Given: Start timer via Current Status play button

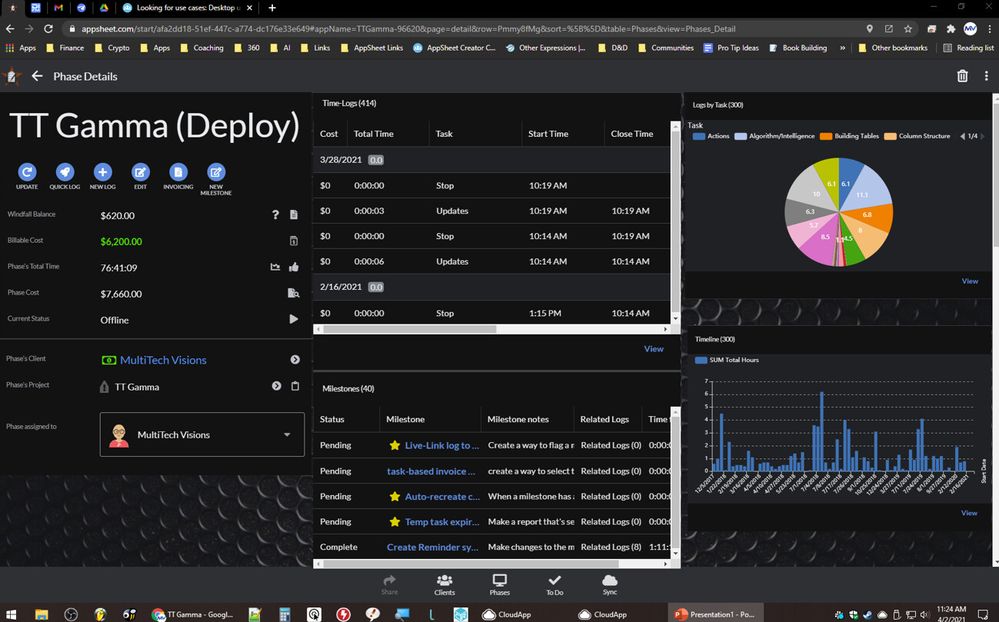Looking at the screenshot, I should (x=294, y=319).
